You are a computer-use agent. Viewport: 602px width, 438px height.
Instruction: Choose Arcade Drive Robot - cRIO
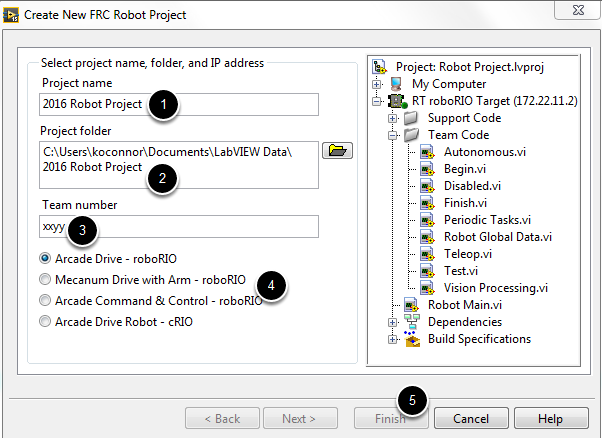click(116, 321)
